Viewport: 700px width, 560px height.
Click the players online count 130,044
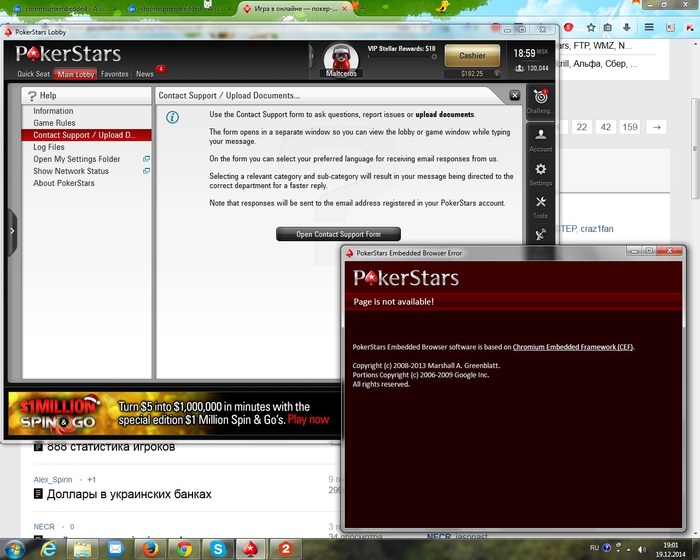click(x=531, y=68)
